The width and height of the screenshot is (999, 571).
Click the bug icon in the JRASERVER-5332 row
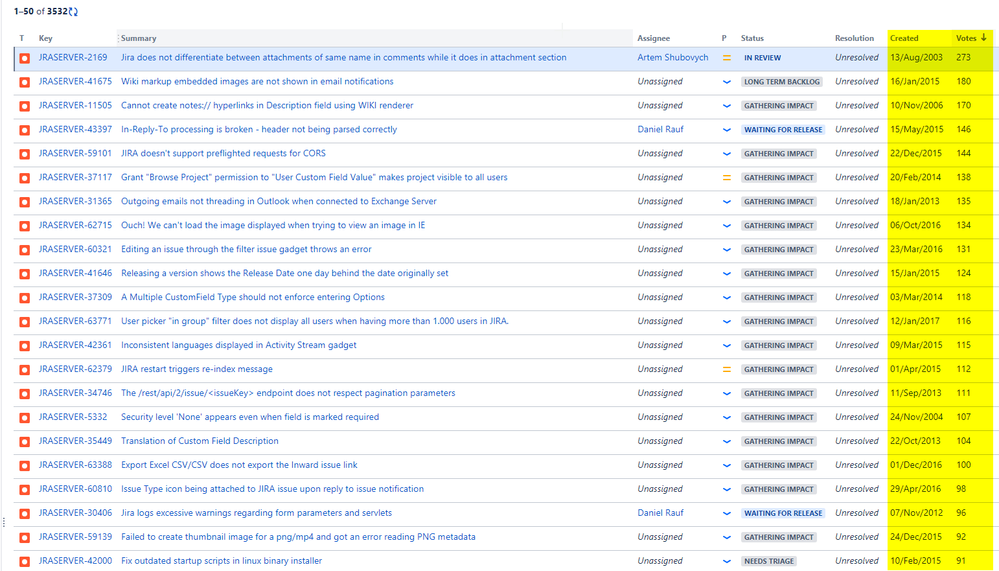[x=24, y=417]
